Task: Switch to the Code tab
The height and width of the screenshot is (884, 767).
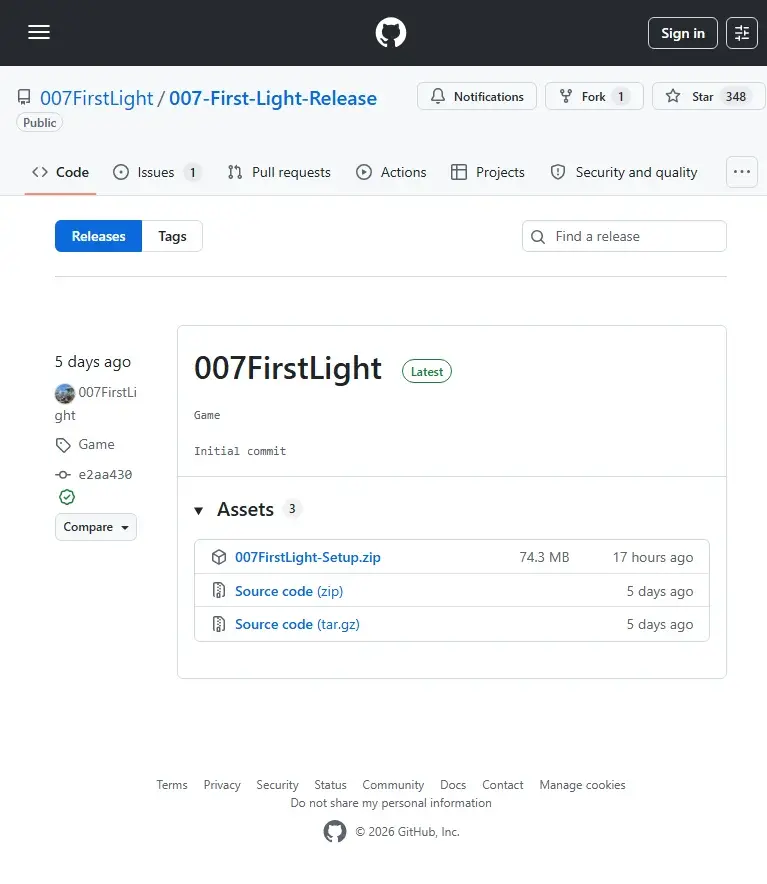Action: pyautogui.click(x=60, y=172)
